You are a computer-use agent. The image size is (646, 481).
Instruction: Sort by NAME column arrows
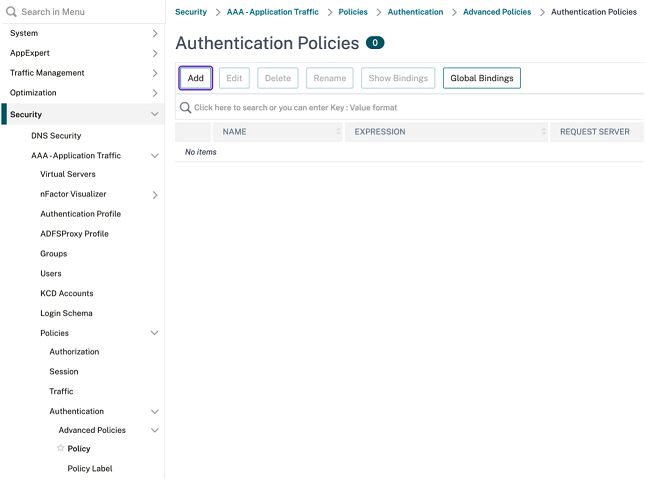(x=338, y=132)
